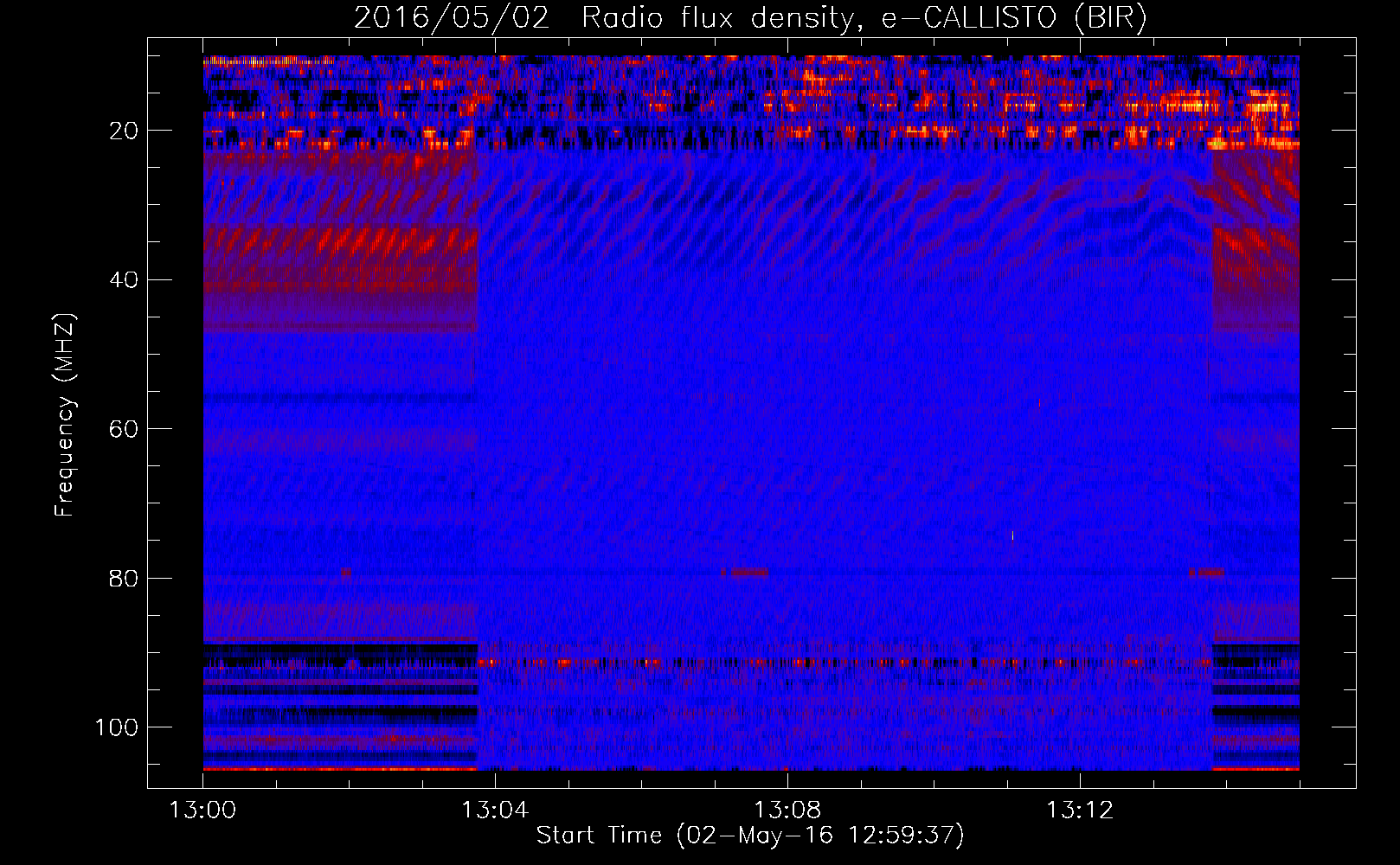1400x865 pixels.
Task: Click the plot title "Radio flux density, e-CALLISTO (BIR)"
Action: coord(864,18)
